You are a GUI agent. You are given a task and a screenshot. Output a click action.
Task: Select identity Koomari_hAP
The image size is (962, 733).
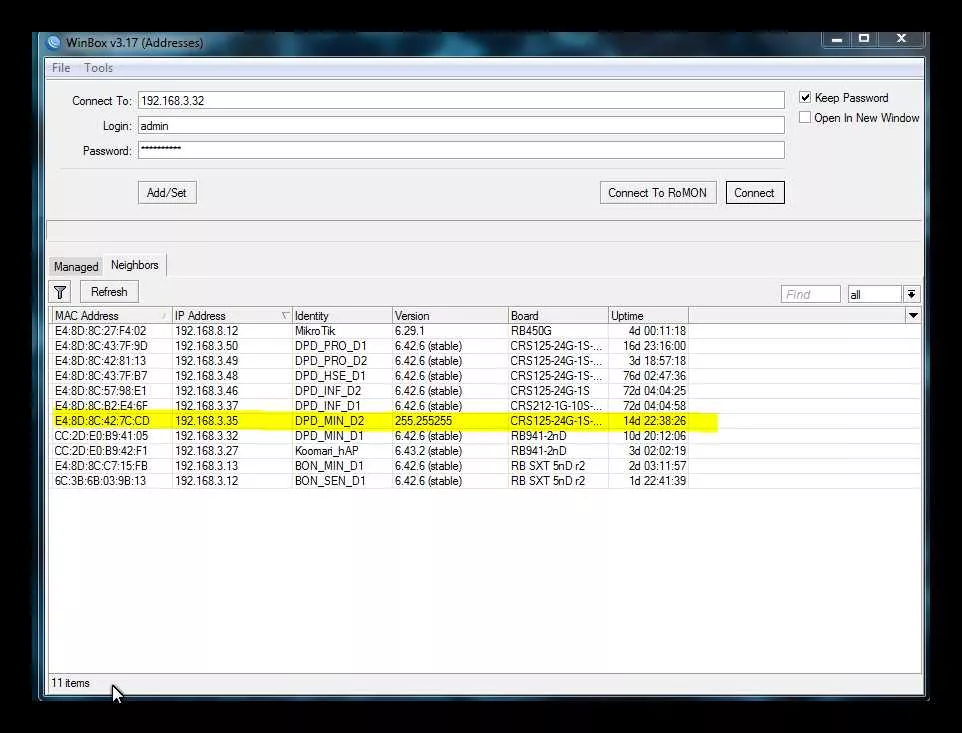(x=327, y=451)
